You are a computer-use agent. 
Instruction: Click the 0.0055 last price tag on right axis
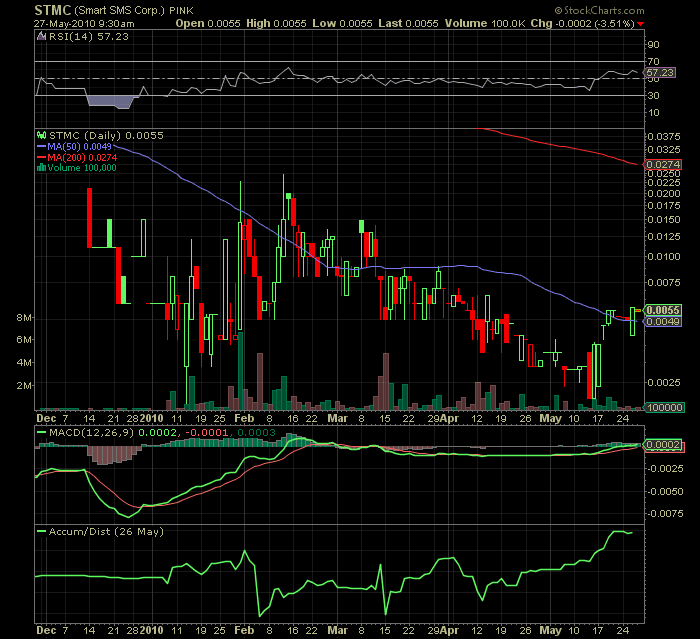(x=664, y=311)
